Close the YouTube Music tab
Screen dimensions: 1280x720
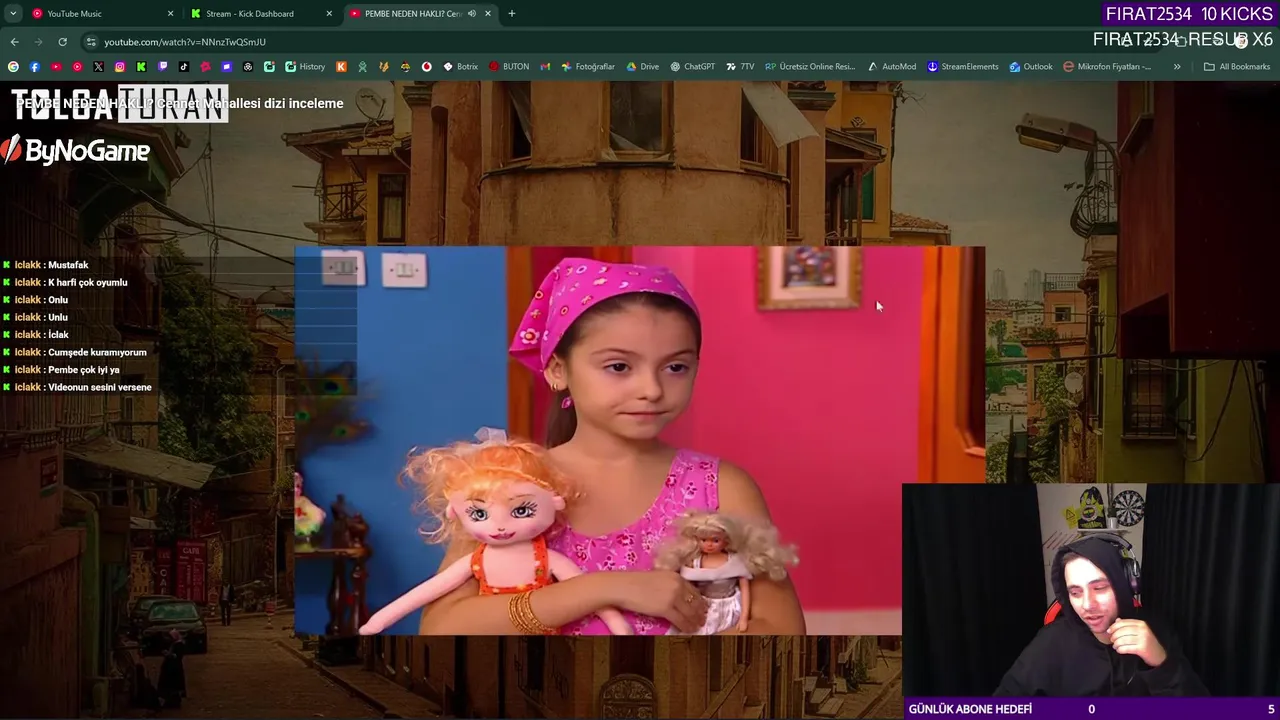[x=170, y=13]
